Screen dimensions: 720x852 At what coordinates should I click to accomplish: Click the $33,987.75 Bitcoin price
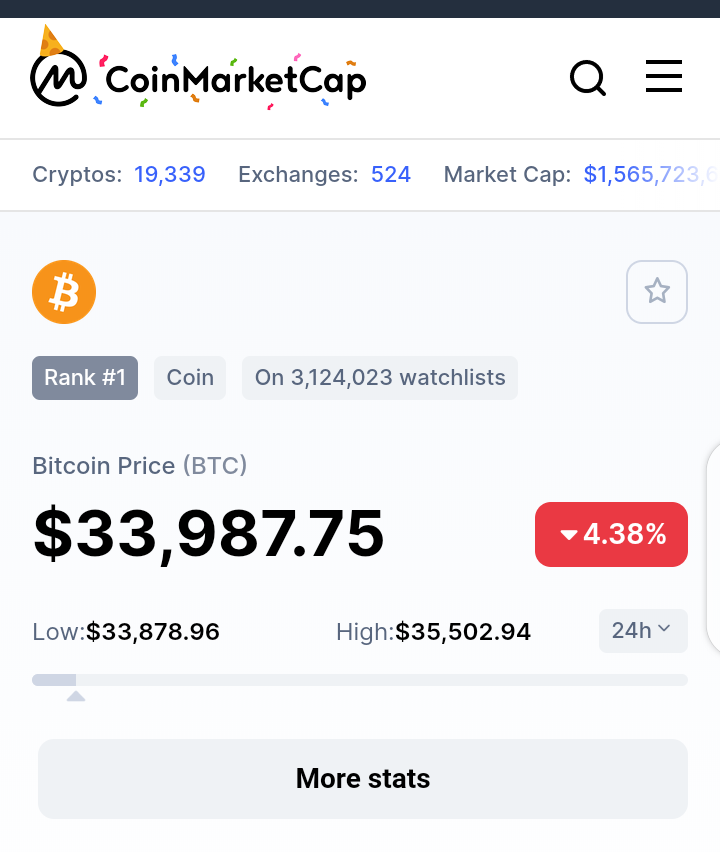209,534
